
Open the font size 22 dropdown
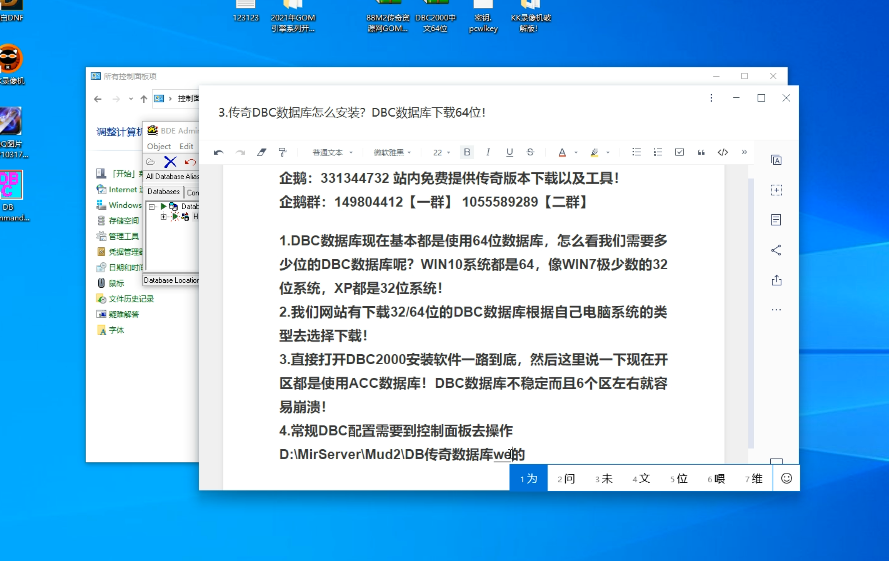click(x=441, y=153)
